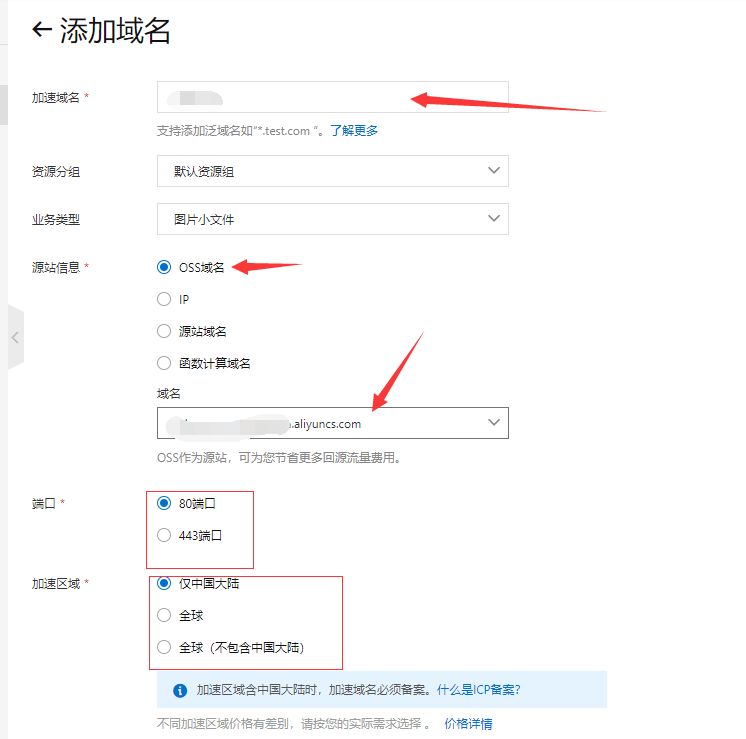Select the 443端口 radio button

pyautogui.click(x=164, y=535)
